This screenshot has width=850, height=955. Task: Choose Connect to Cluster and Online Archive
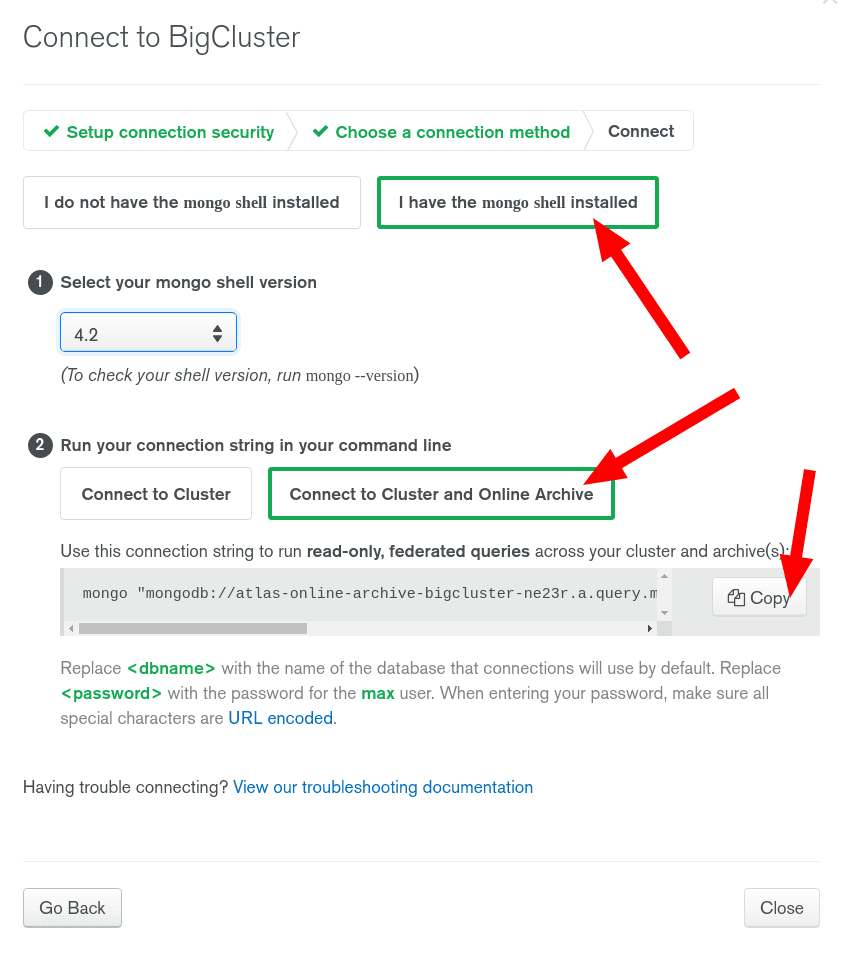tap(441, 494)
